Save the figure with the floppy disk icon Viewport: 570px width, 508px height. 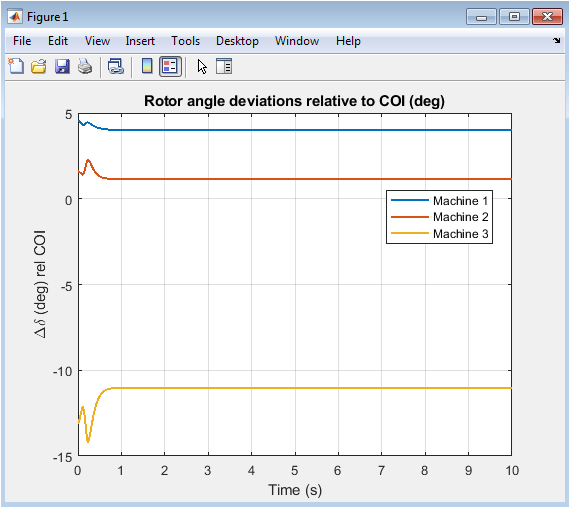click(x=62, y=67)
